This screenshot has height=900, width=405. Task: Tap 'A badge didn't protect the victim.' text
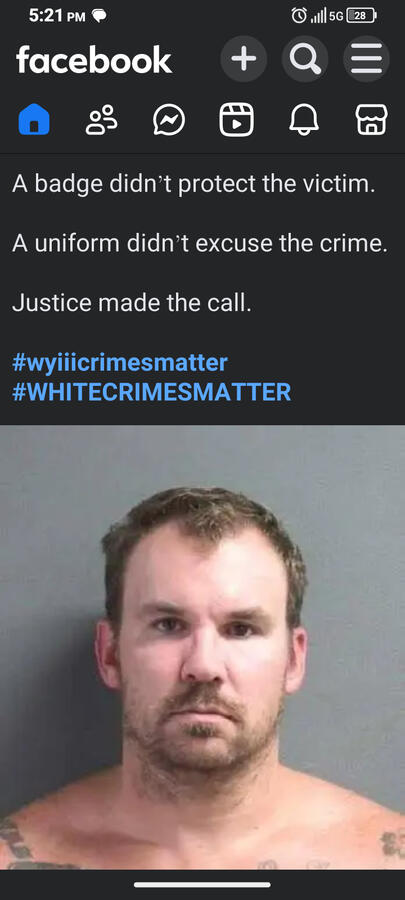point(193,184)
